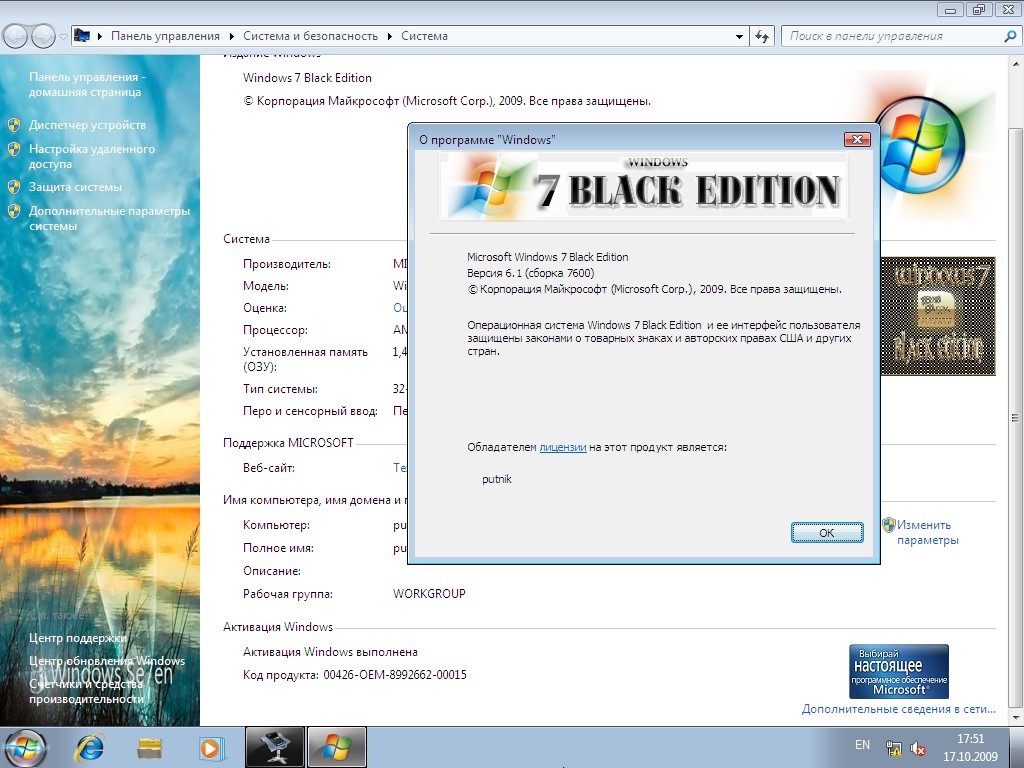This screenshot has height=768, width=1024.
Task: Click the muted volume tray icon
Action: [x=918, y=748]
